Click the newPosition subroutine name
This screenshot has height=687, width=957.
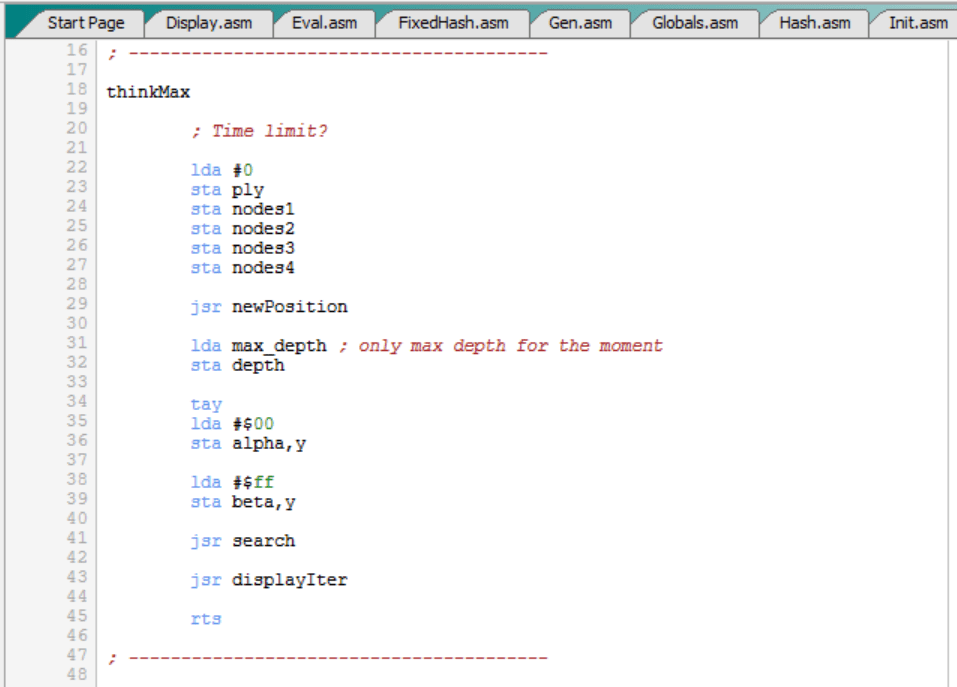290,306
